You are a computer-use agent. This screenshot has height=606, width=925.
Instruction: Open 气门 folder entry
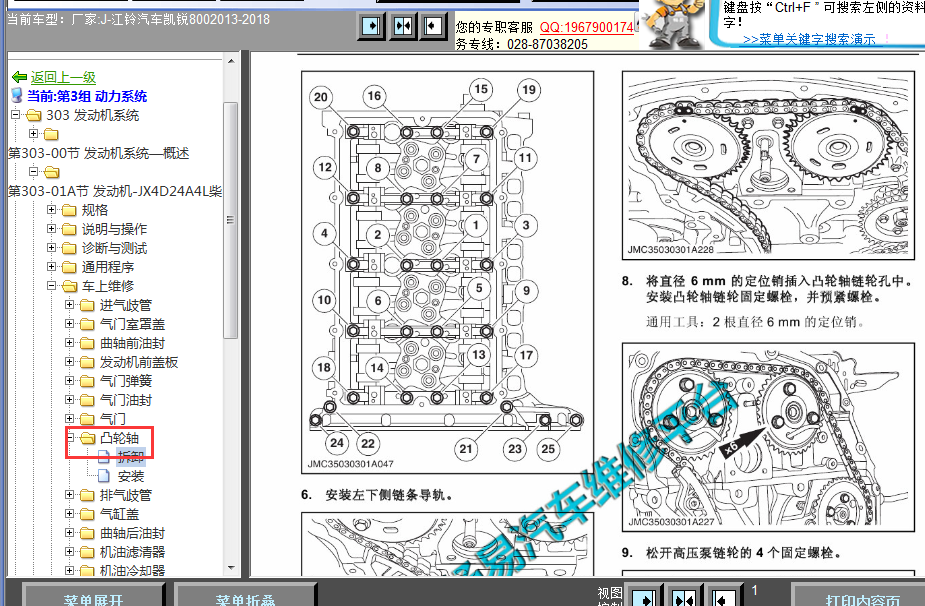112,419
